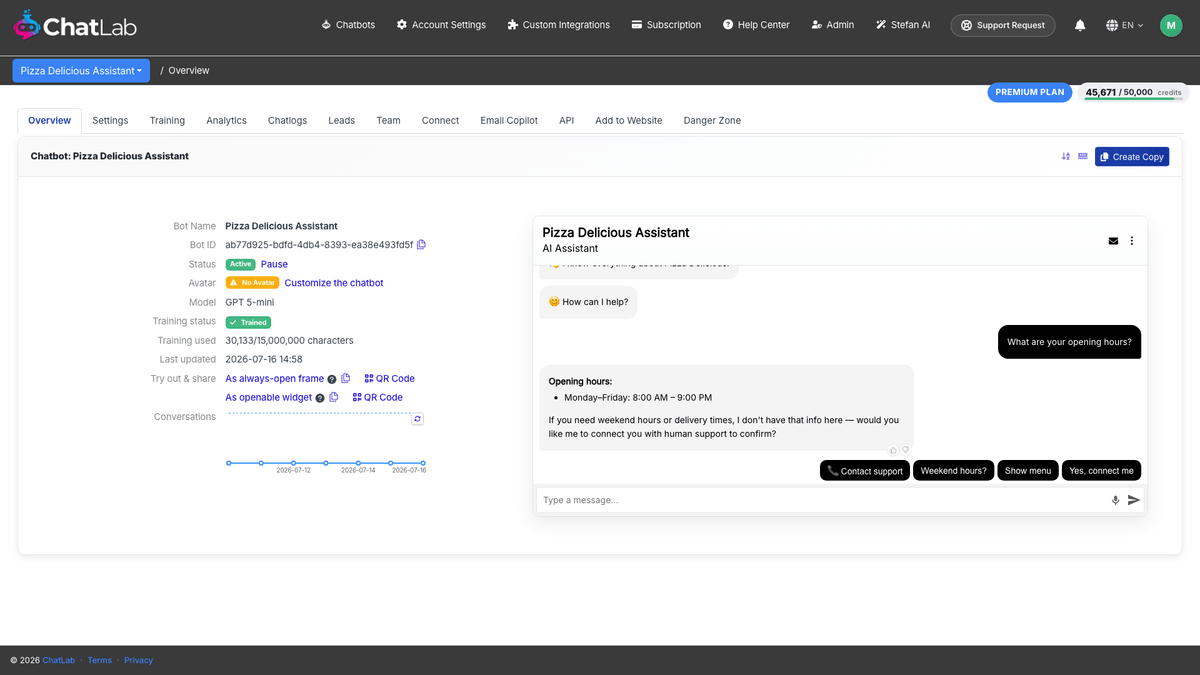This screenshot has width=1200, height=675.
Task: Open Account Settings in top navigation
Action: 441,25
